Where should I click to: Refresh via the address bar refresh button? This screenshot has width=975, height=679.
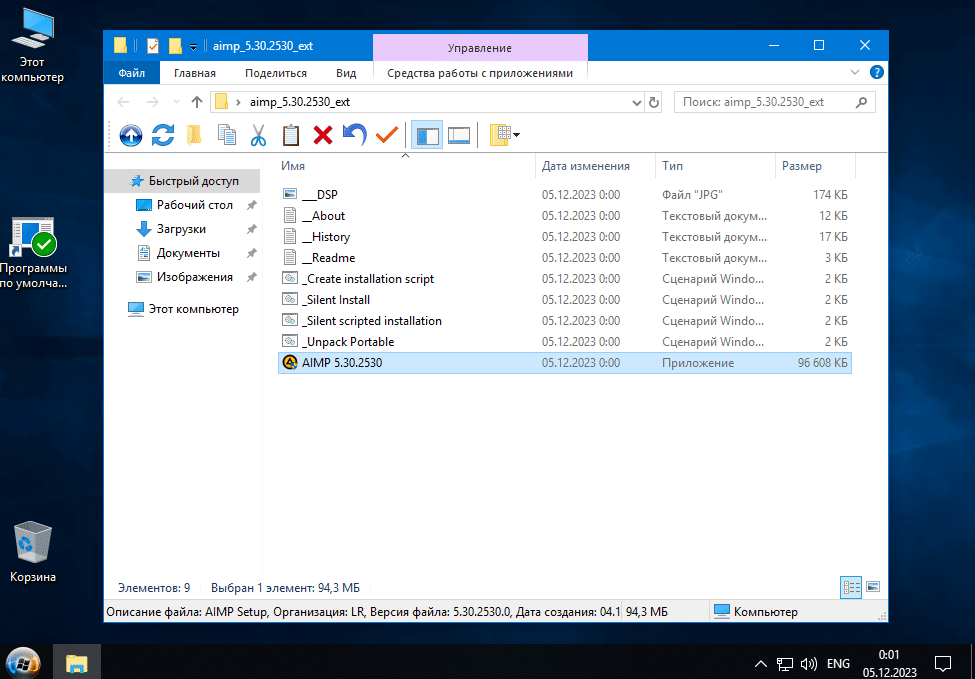pyautogui.click(x=654, y=102)
